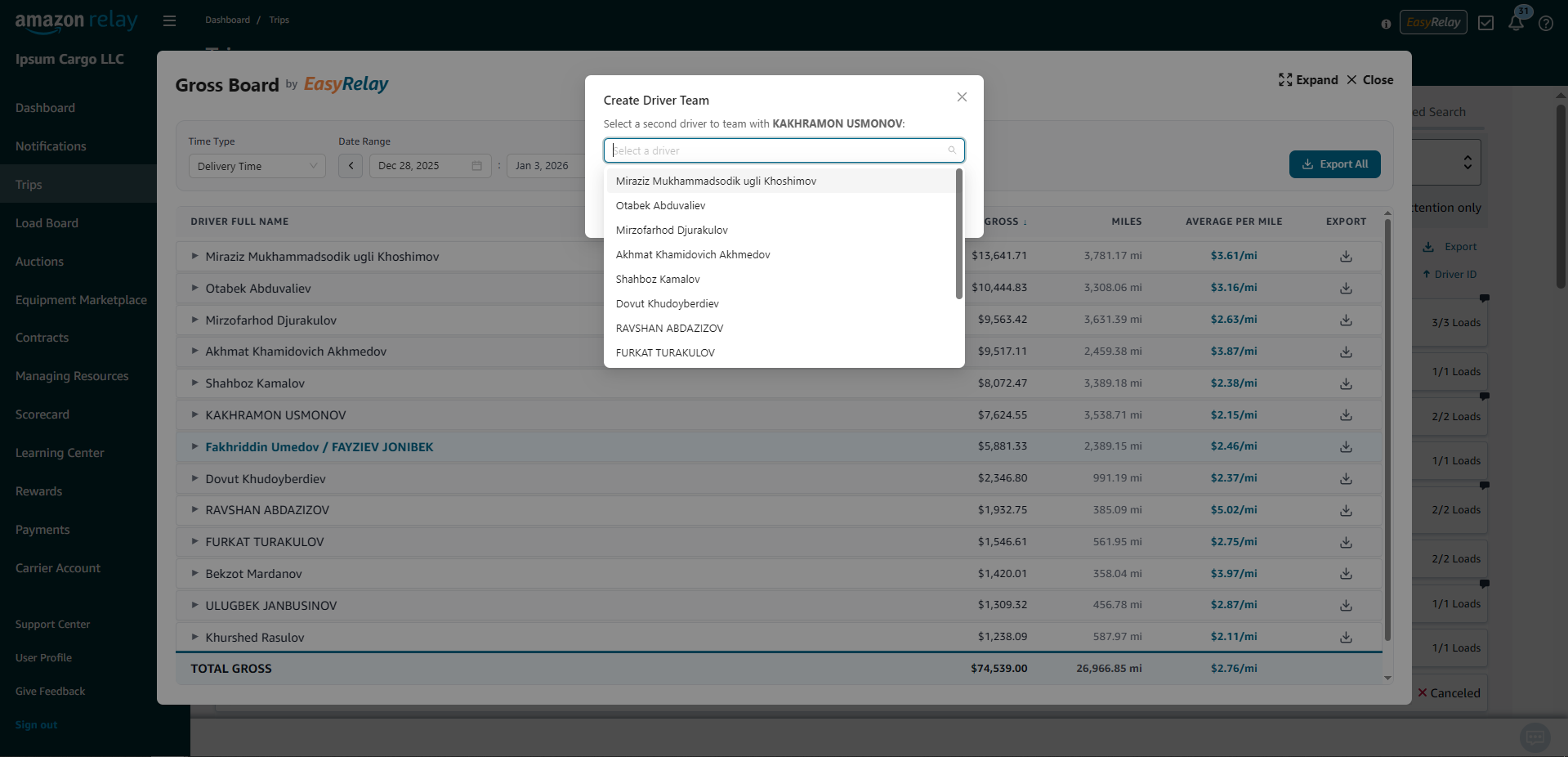
Task: Expand the Gross Board panel
Action: point(1308,80)
